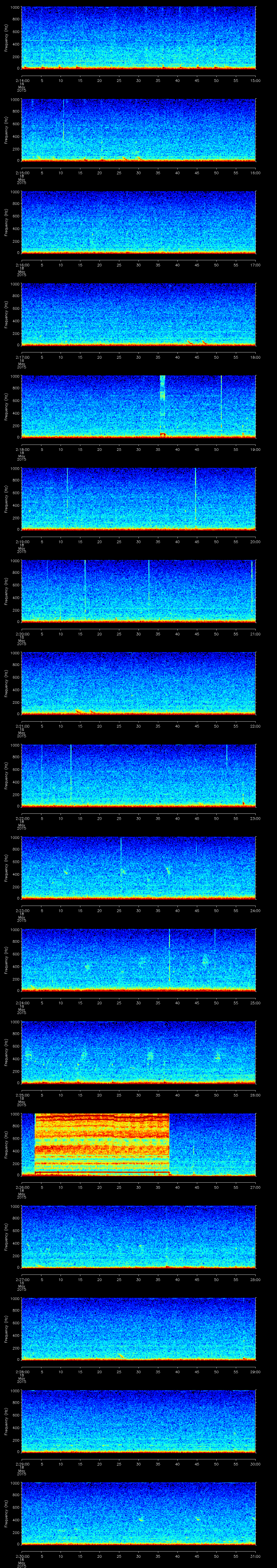Select the 2:29:00 start time label
277x1568 pixels.
point(22,1464)
